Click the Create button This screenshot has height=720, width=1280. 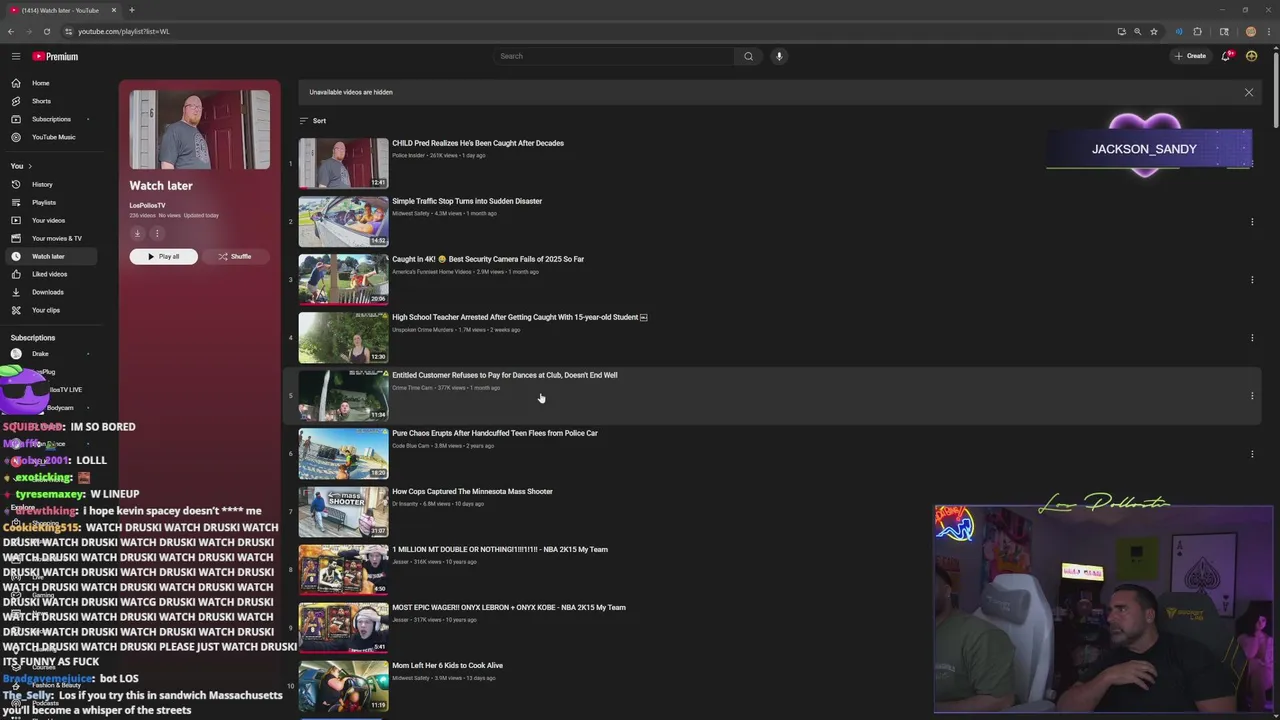pyautogui.click(x=1191, y=56)
